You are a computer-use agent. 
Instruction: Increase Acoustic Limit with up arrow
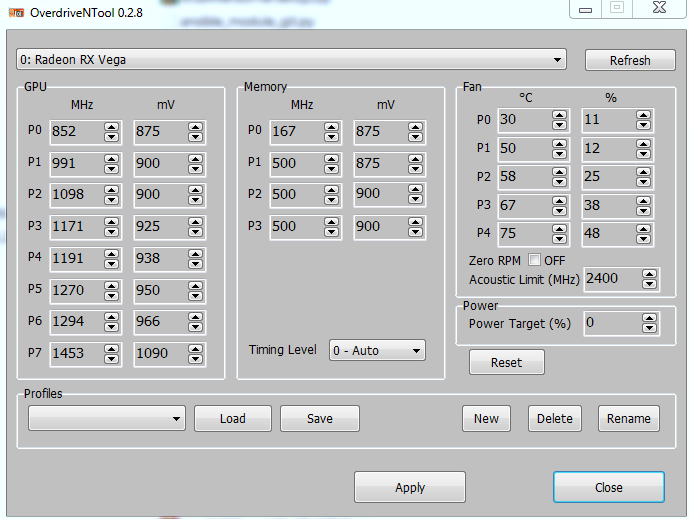(649, 274)
